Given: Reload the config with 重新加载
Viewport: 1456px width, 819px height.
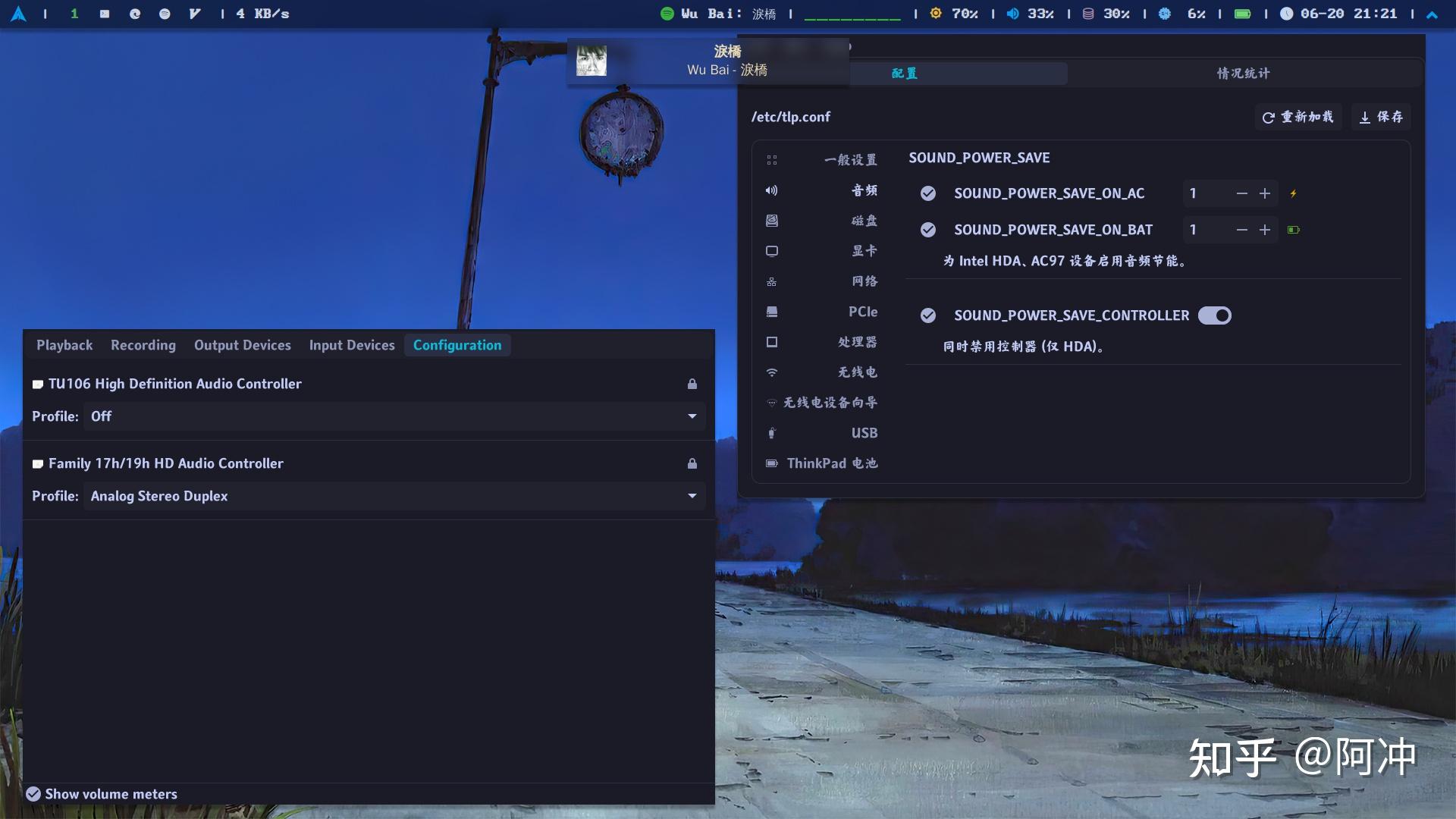Looking at the screenshot, I should click(1298, 116).
